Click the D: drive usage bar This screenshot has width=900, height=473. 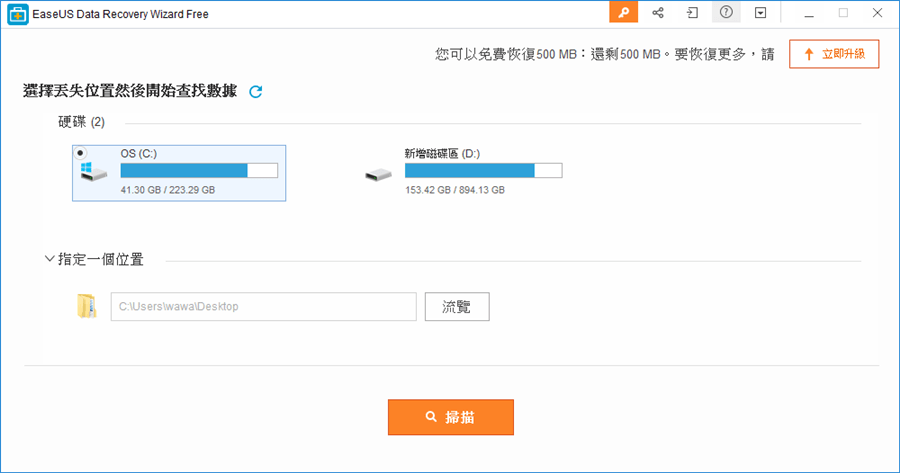point(483,170)
